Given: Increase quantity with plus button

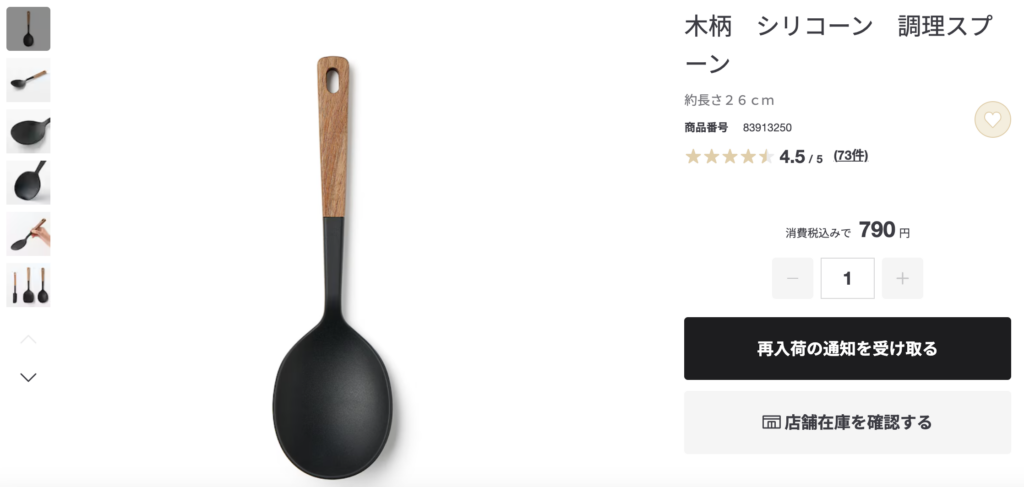Looking at the screenshot, I should click(903, 278).
